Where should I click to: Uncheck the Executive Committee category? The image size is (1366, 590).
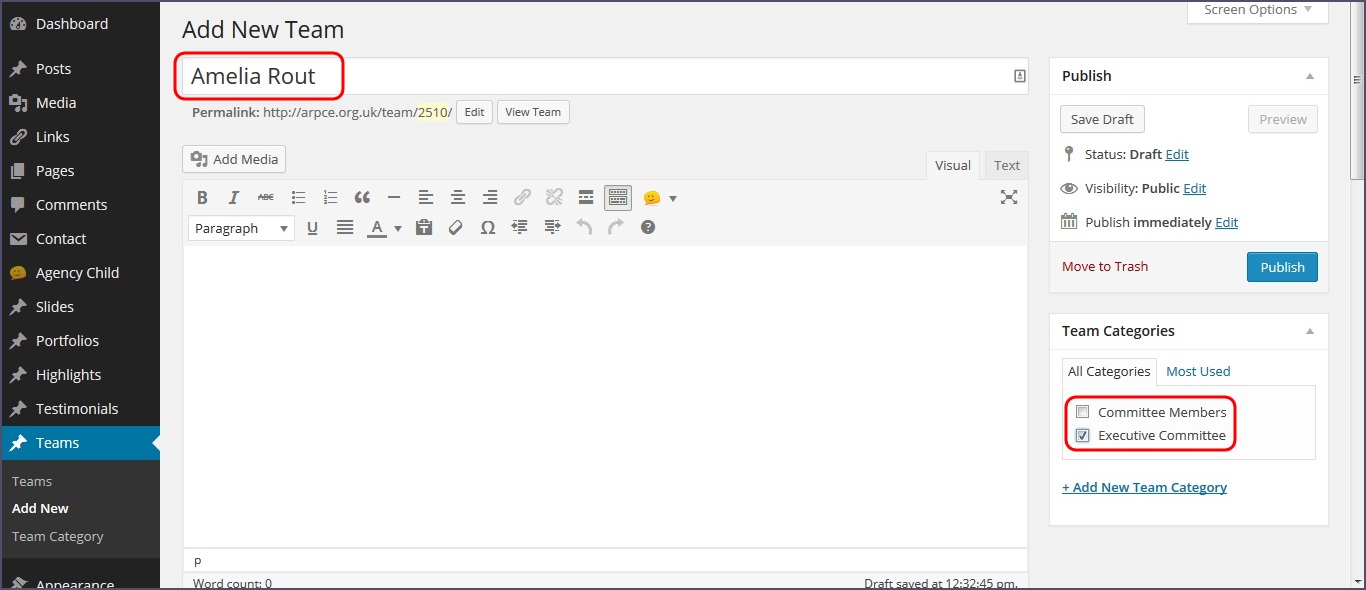(x=1082, y=436)
